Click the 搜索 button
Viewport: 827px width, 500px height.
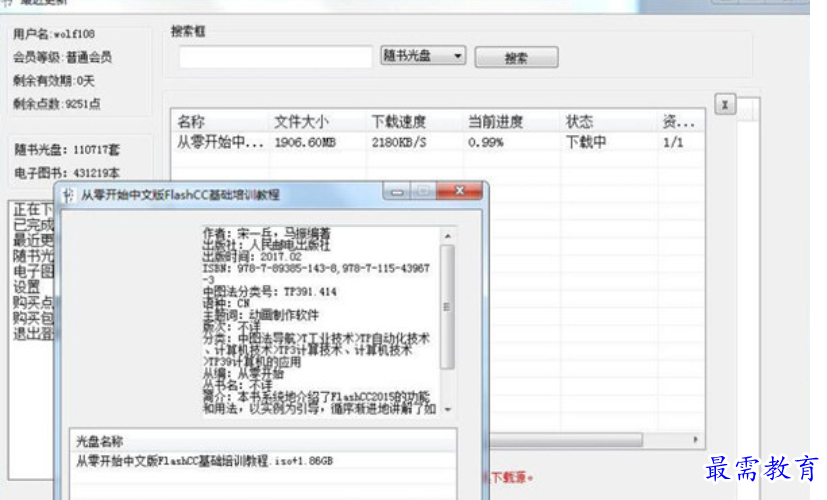(516, 57)
